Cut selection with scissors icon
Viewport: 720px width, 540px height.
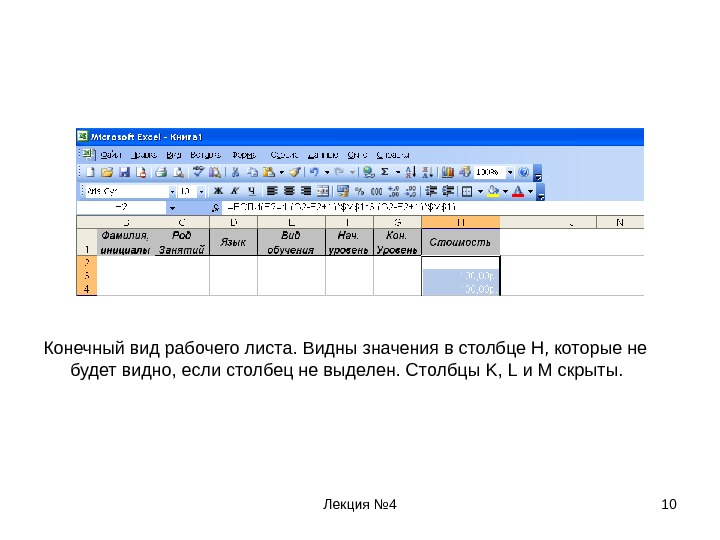coord(235,173)
